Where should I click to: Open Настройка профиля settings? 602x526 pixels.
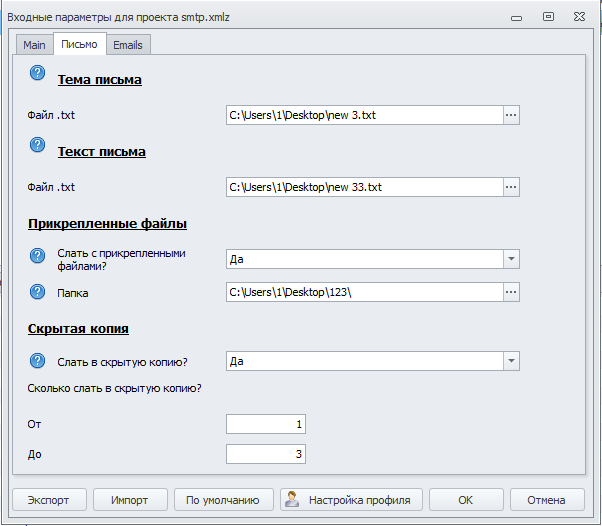352,500
